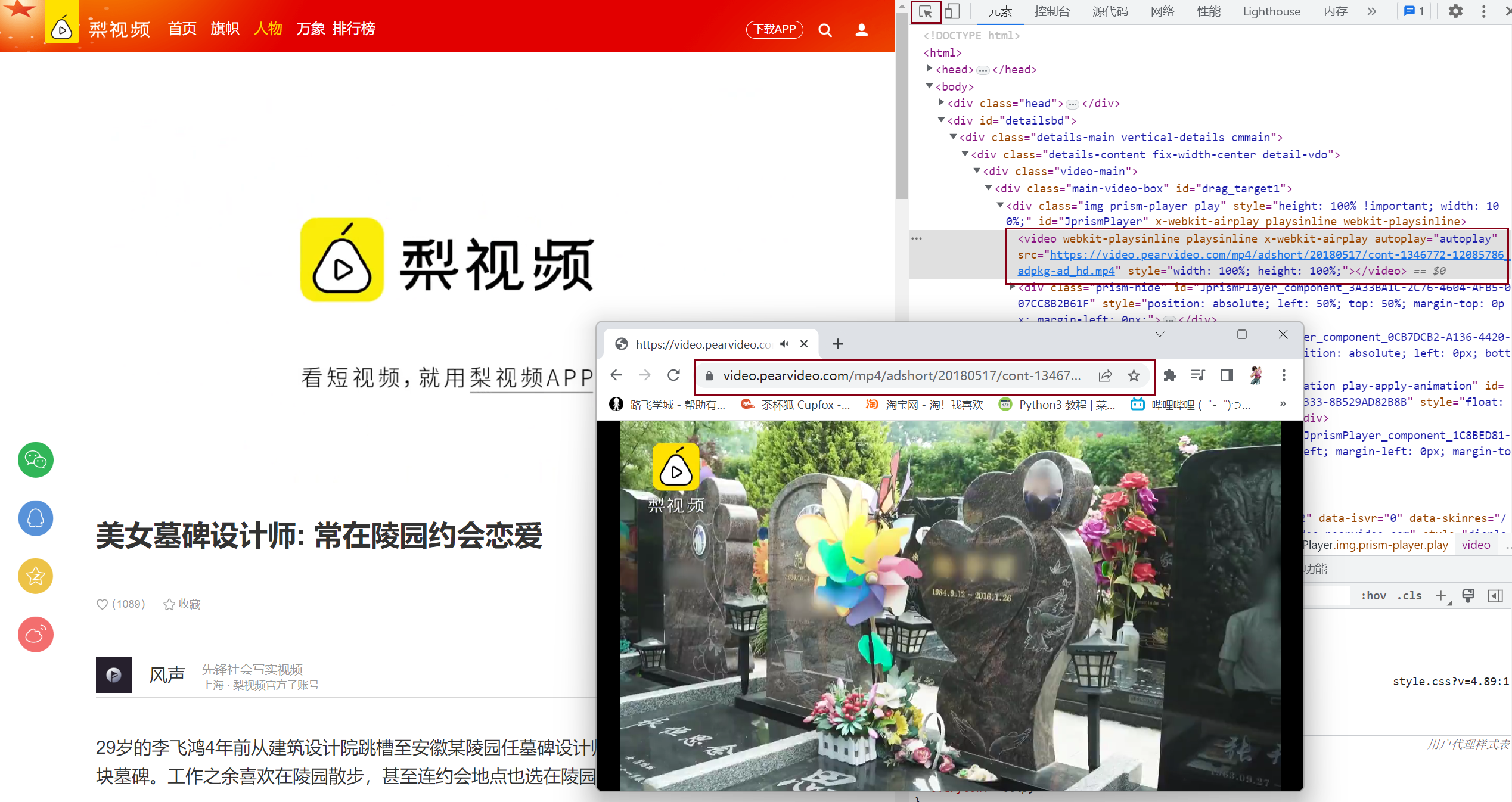Open the Chrome profile avatar
The width and height of the screenshot is (1512, 802).
(x=1256, y=375)
